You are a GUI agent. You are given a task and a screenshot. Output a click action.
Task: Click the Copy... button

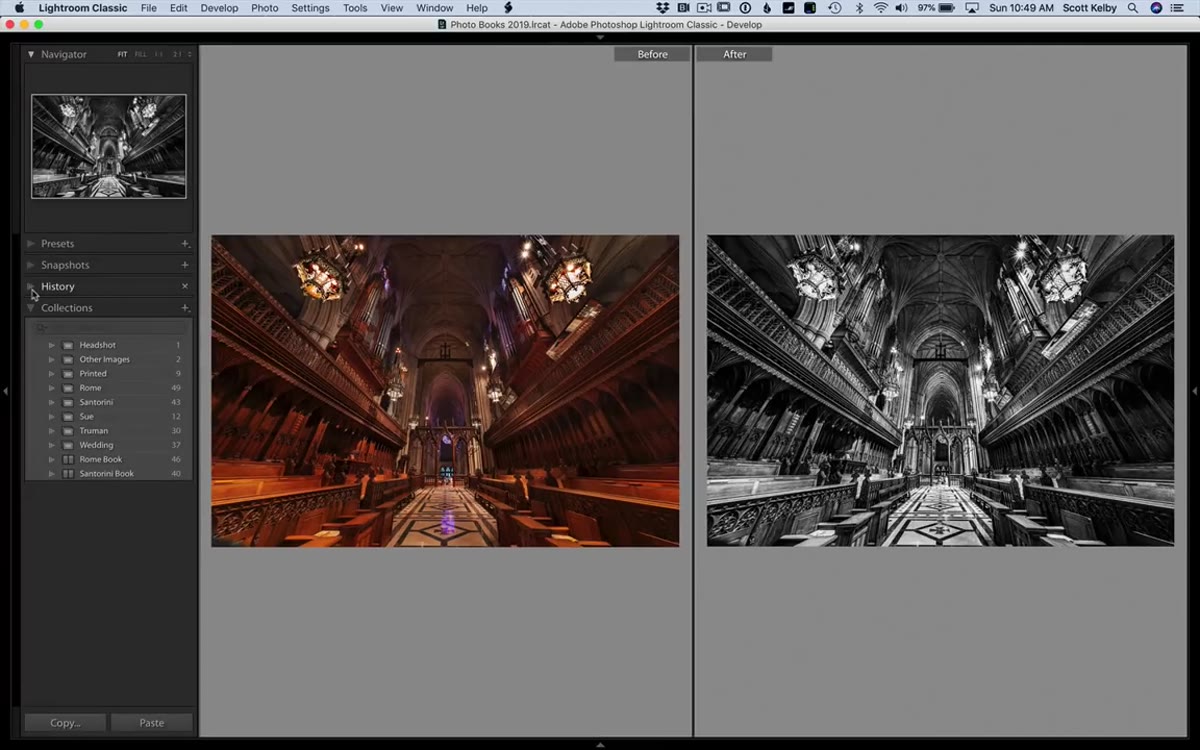point(65,723)
